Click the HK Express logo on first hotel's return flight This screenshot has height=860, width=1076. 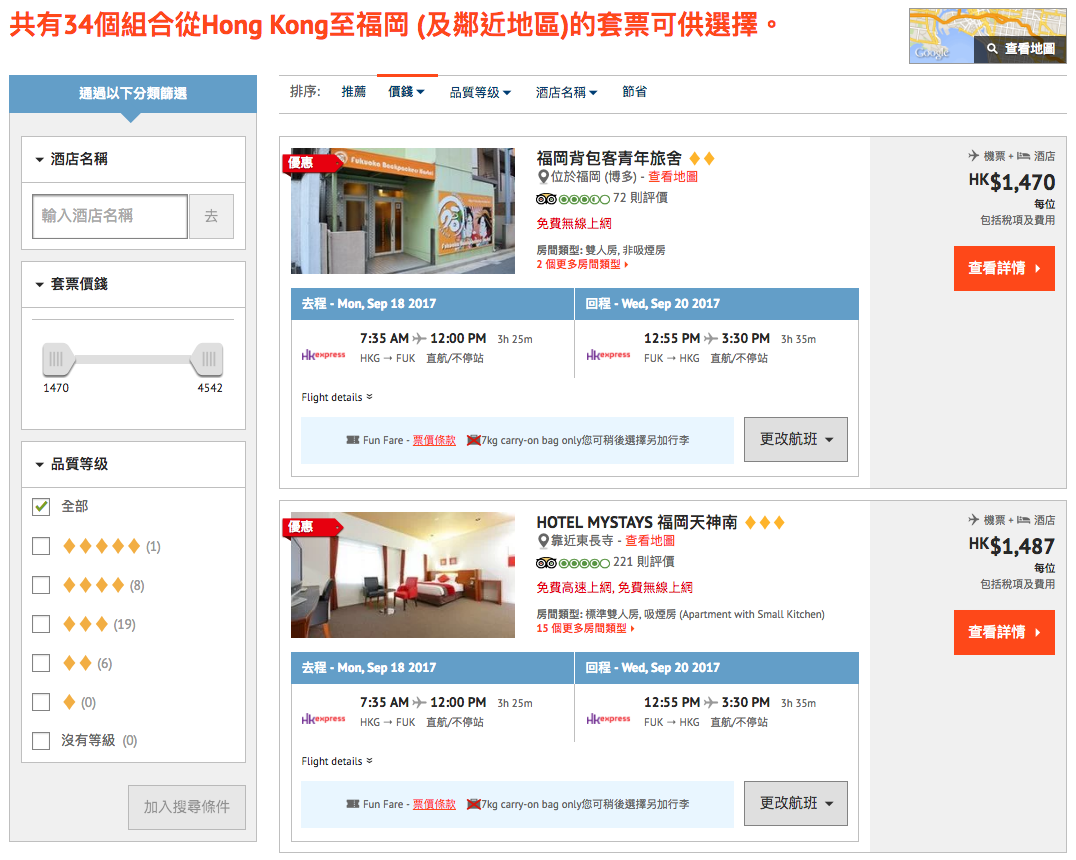pyautogui.click(x=608, y=355)
